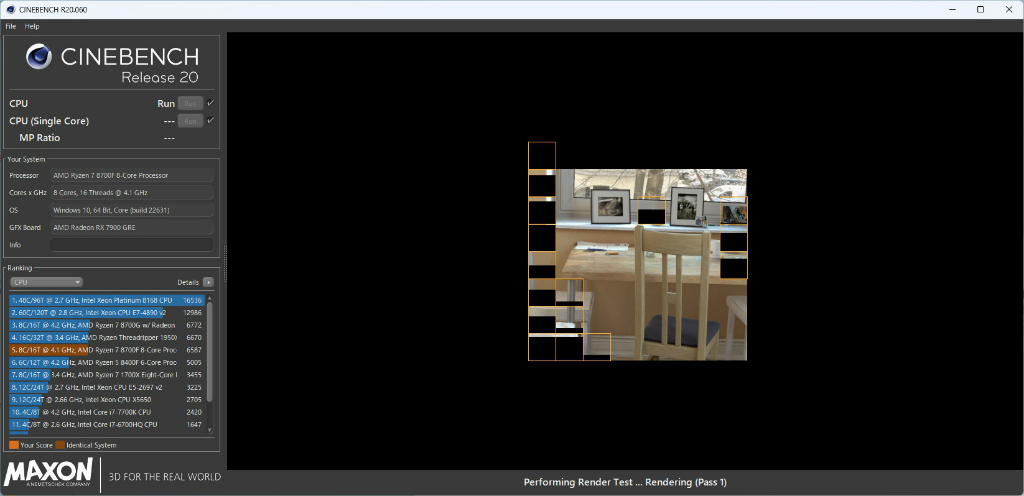Click the orange Your Score legend swatch
This screenshot has width=1024, height=496.
14,445
